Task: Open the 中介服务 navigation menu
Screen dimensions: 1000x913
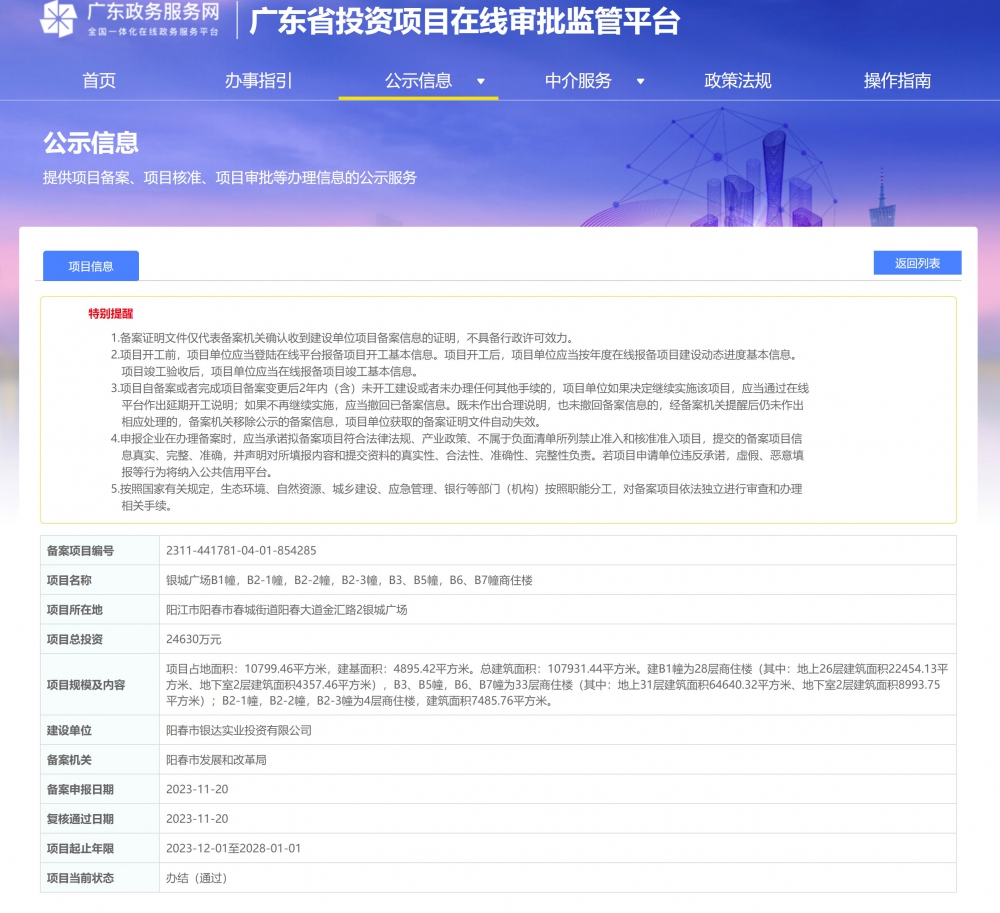Action: tap(578, 81)
